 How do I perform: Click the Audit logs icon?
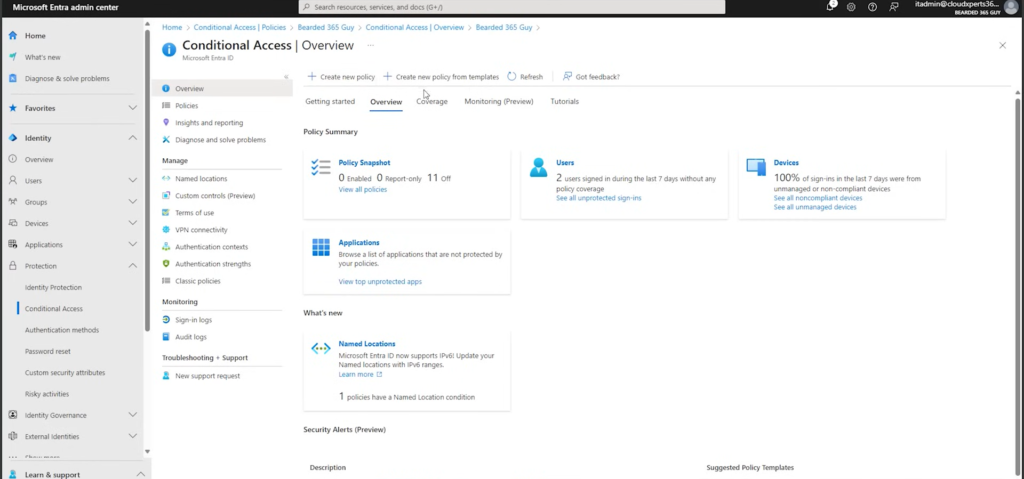(x=166, y=337)
